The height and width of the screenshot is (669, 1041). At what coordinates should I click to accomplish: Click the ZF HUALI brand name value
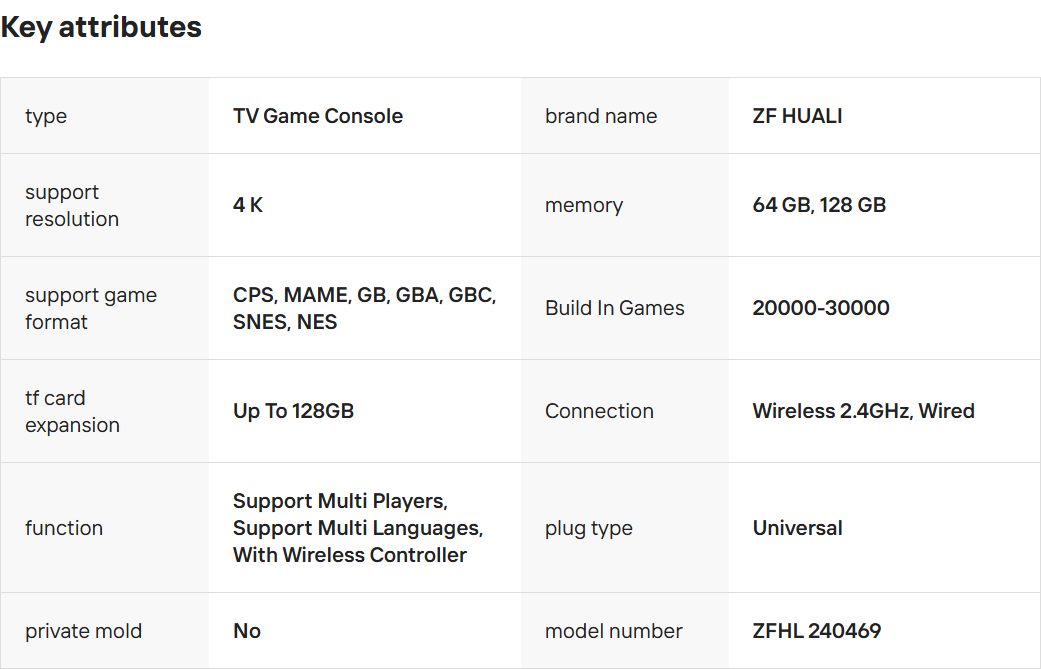pos(797,116)
